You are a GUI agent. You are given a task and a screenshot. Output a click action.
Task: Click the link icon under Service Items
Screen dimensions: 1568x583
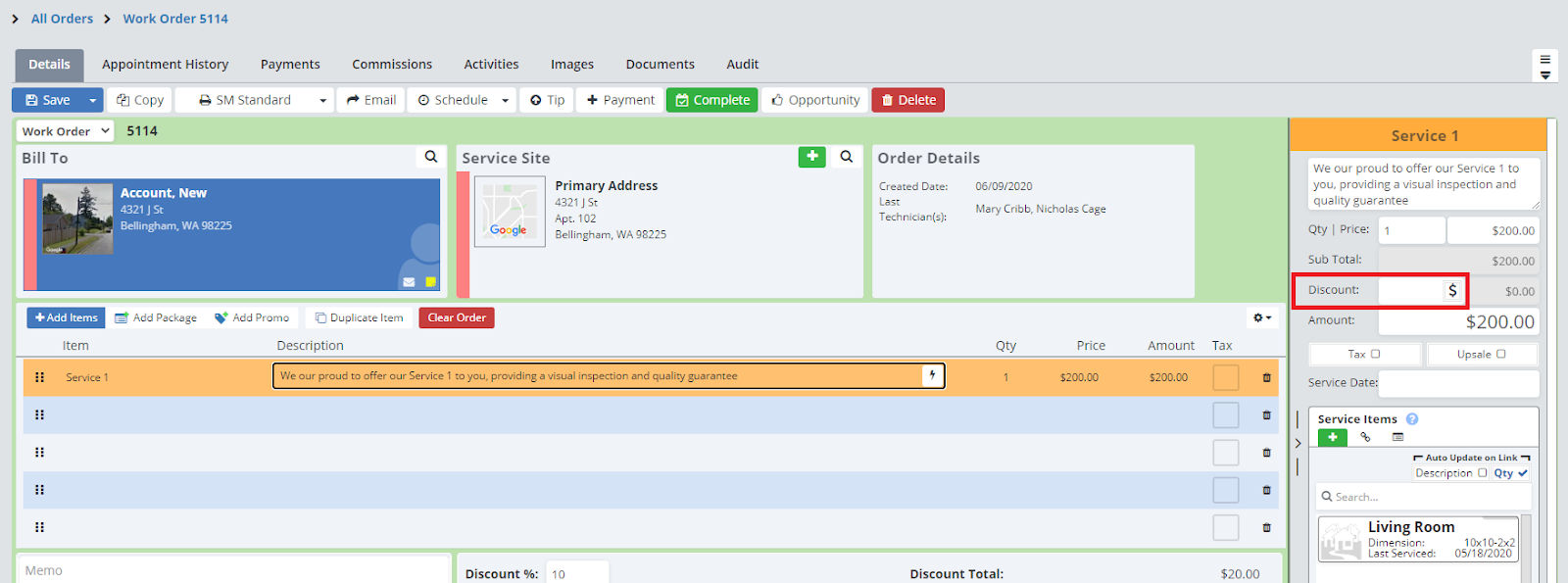1365,437
